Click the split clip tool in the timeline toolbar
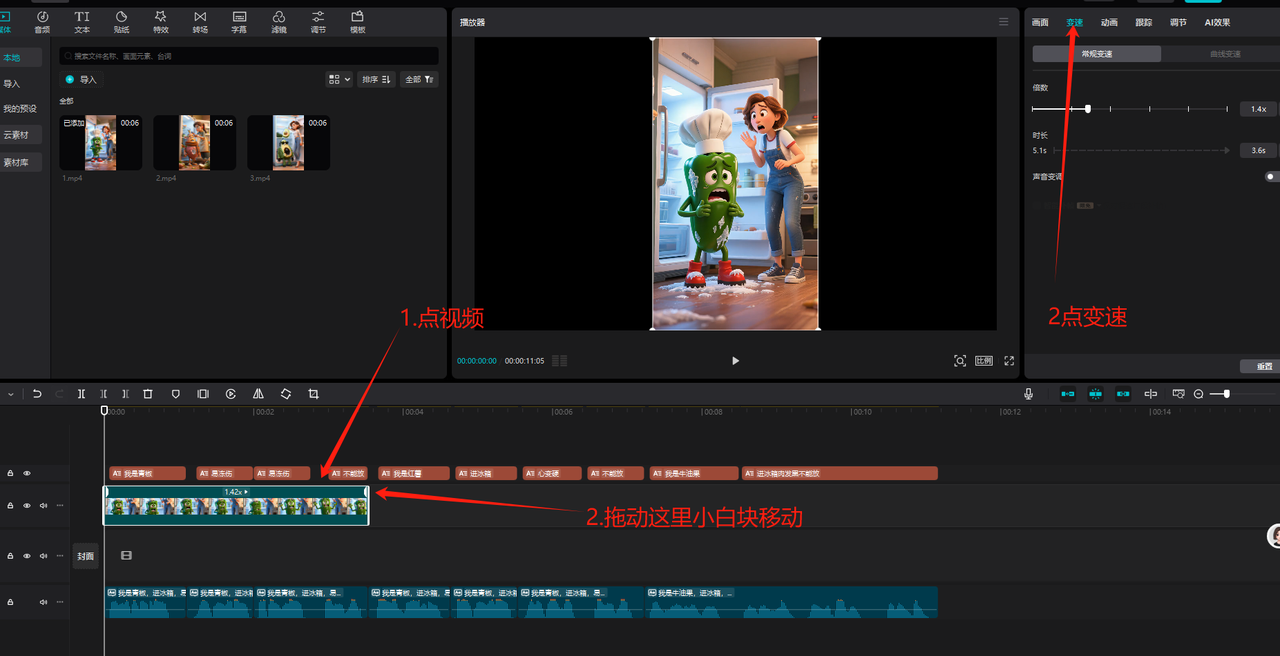The height and width of the screenshot is (656, 1280). click(82, 394)
